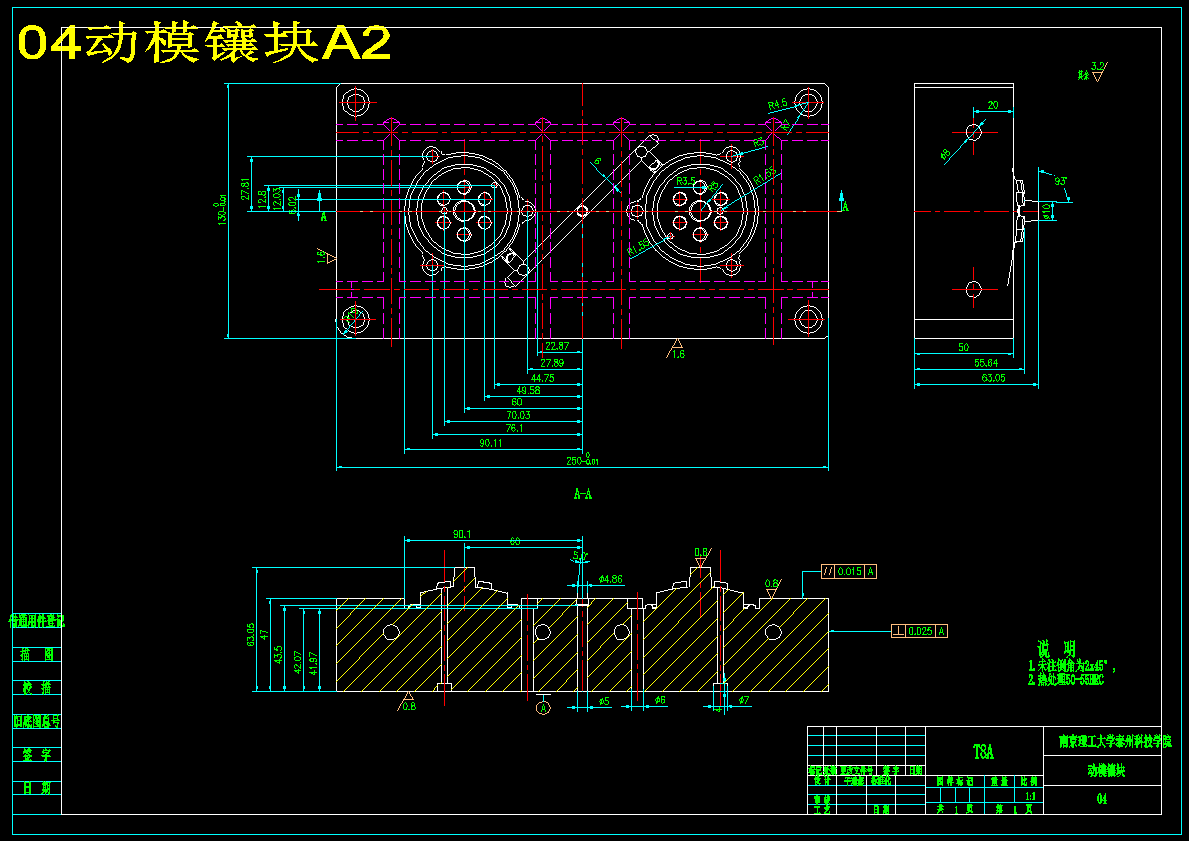Select the ø7 hole diameter label

coord(743,700)
